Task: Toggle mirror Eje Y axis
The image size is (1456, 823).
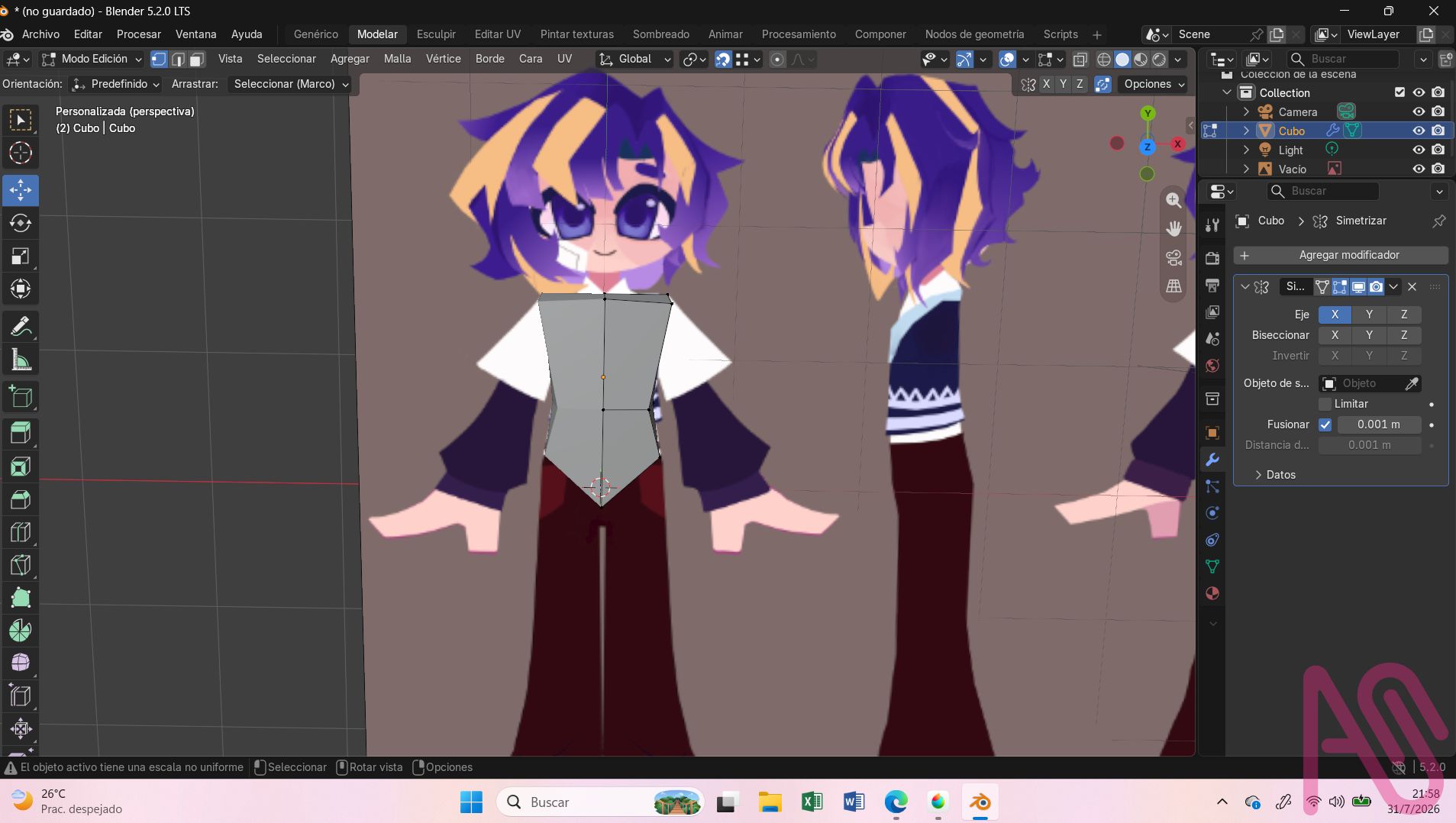Action: (1369, 315)
